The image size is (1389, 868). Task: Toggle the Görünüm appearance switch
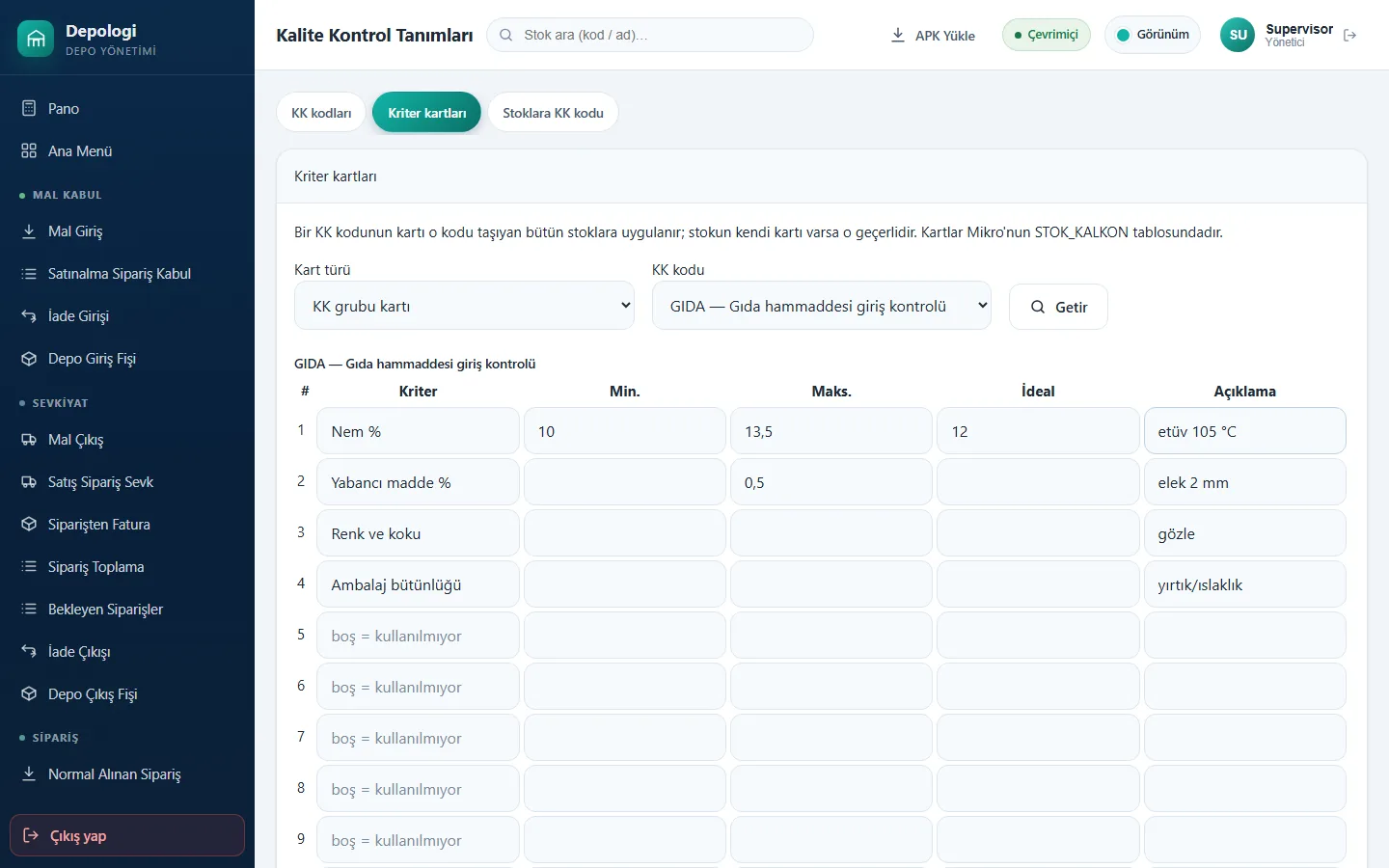point(1153,35)
